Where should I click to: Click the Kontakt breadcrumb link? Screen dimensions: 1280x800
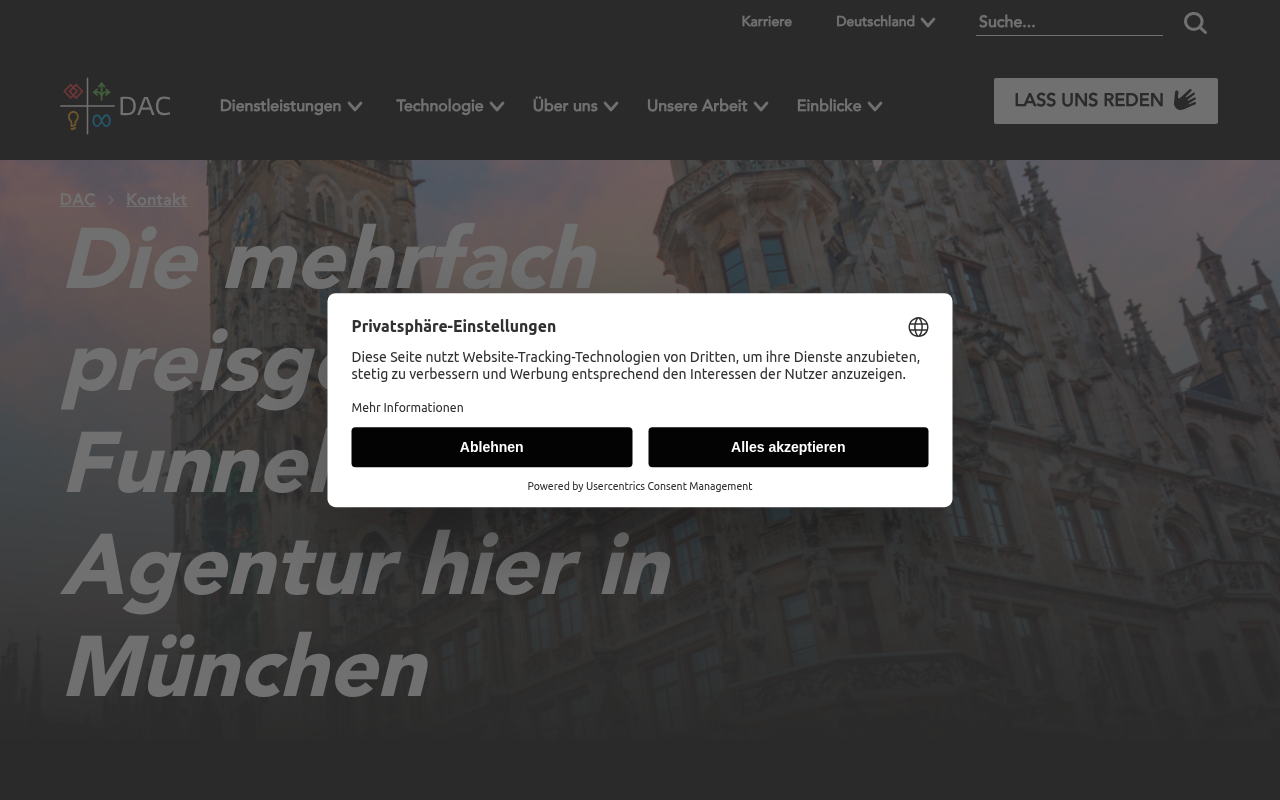(x=156, y=200)
